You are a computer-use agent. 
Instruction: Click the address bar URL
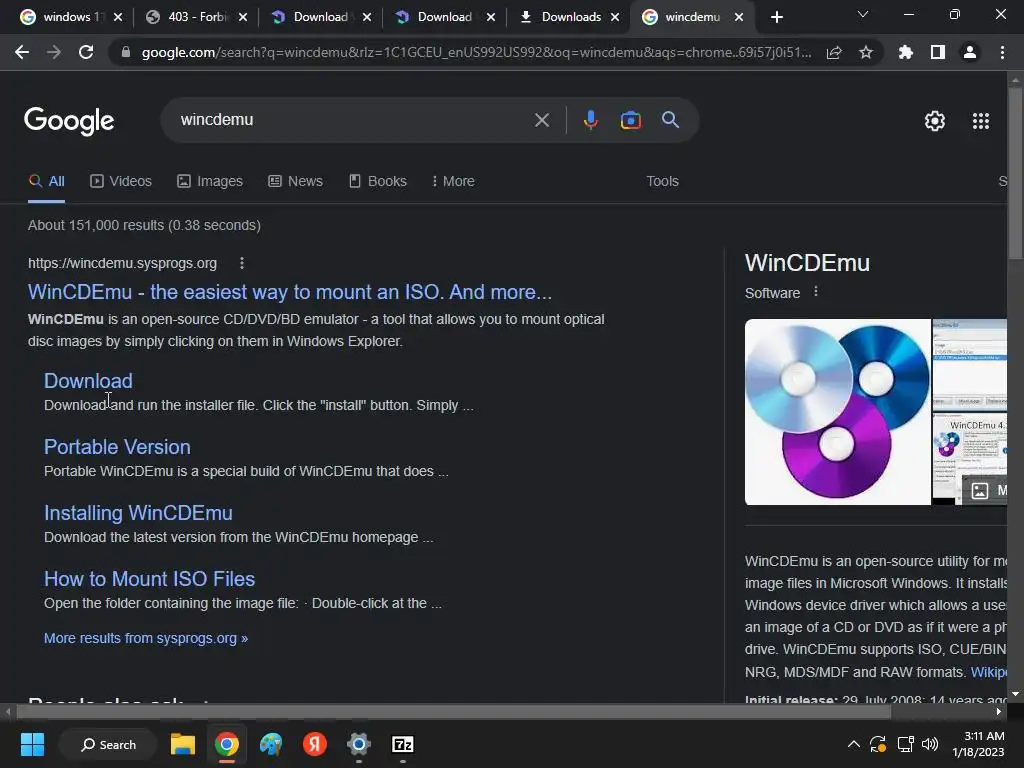click(477, 52)
